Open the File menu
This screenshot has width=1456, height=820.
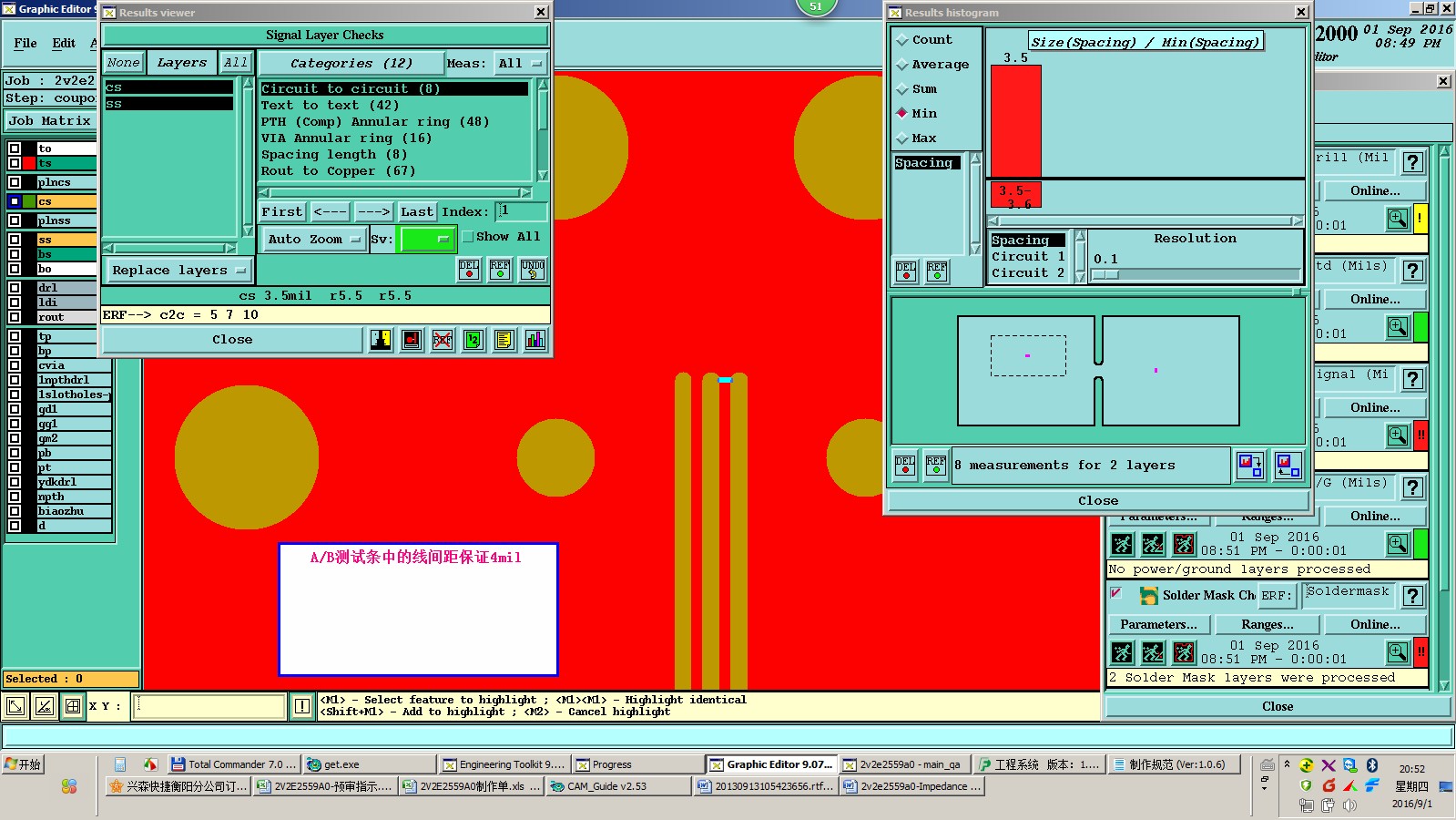[25, 43]
